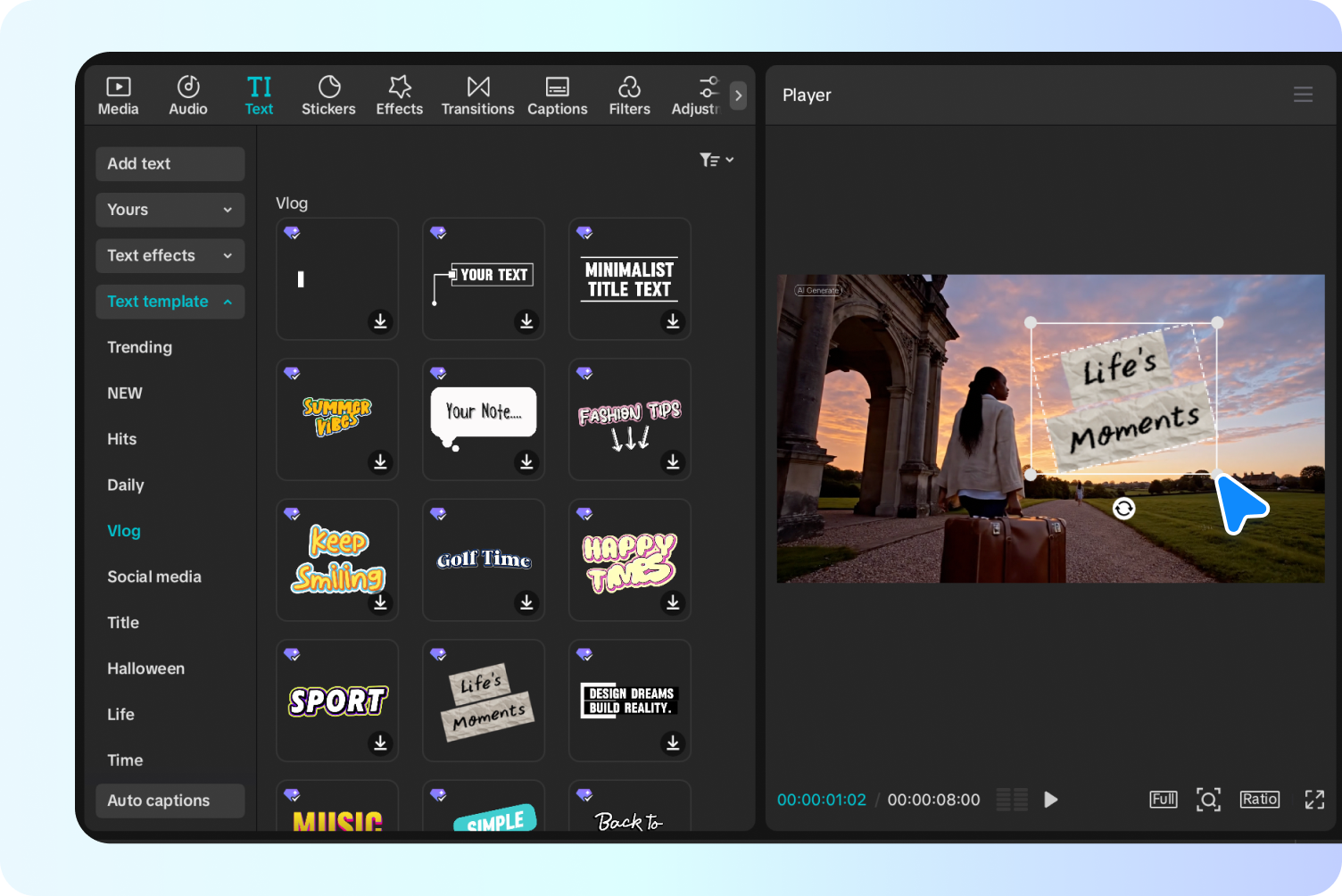The width and height of the screenshot is (1342, 896).
Task: Expand the Text effects dropdown
Action: click(x=170, y=255)
